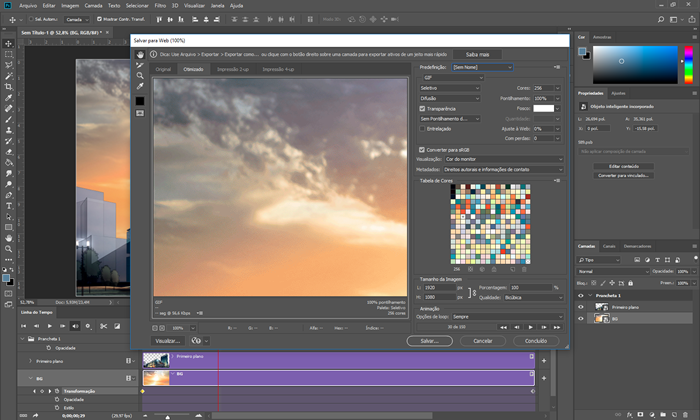Select the Eraser tool
The width and height of the screenshot is (700, 420).
[x=8, y=152]
